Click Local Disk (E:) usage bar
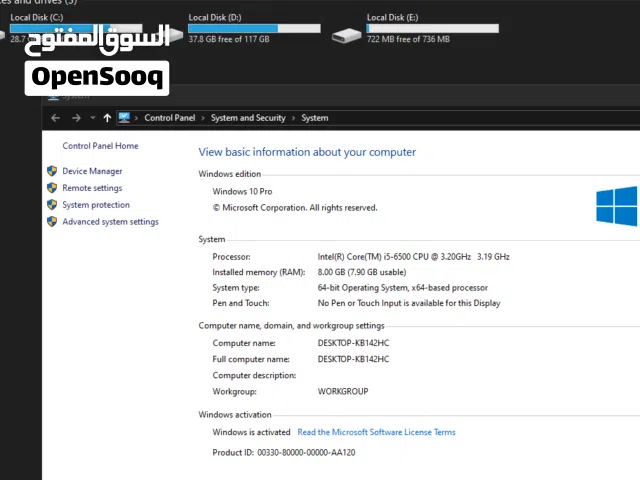Image resolution: width=640 pixels, height=480 pixels. click(433, 29)
